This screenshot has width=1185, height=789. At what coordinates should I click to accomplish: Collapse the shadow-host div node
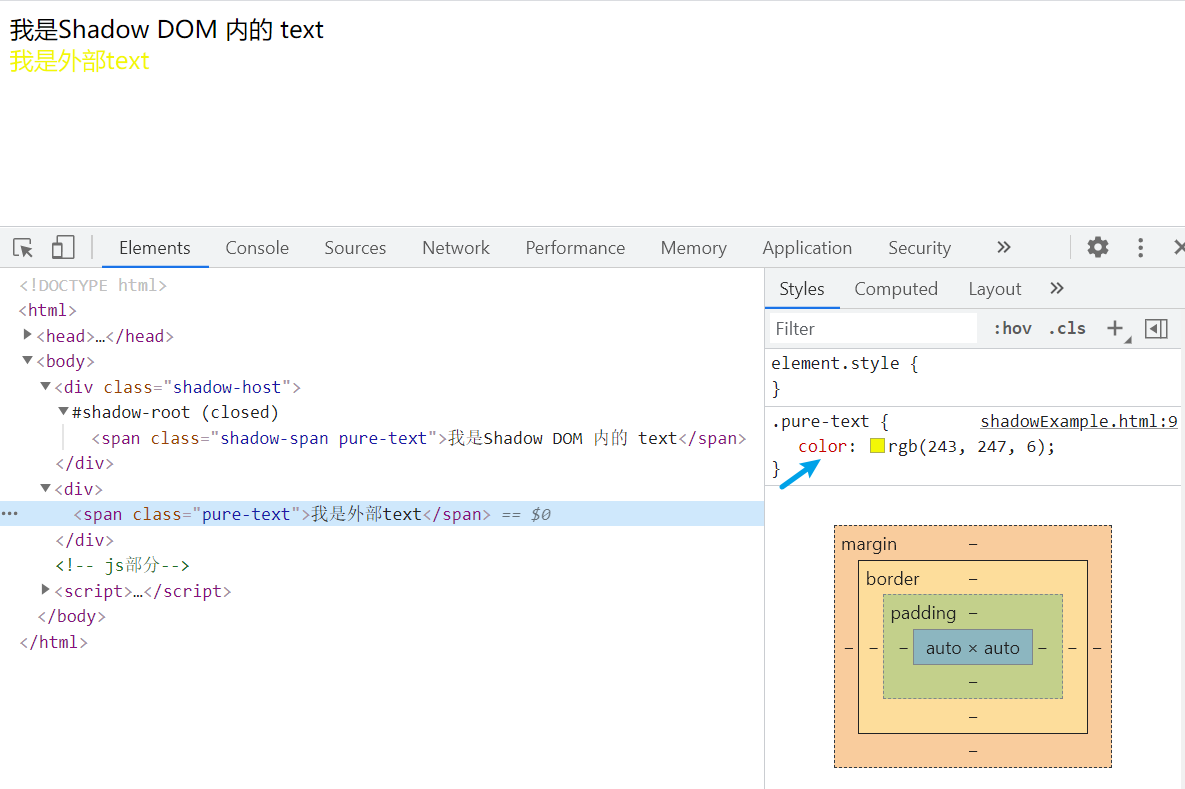[45, 386]
